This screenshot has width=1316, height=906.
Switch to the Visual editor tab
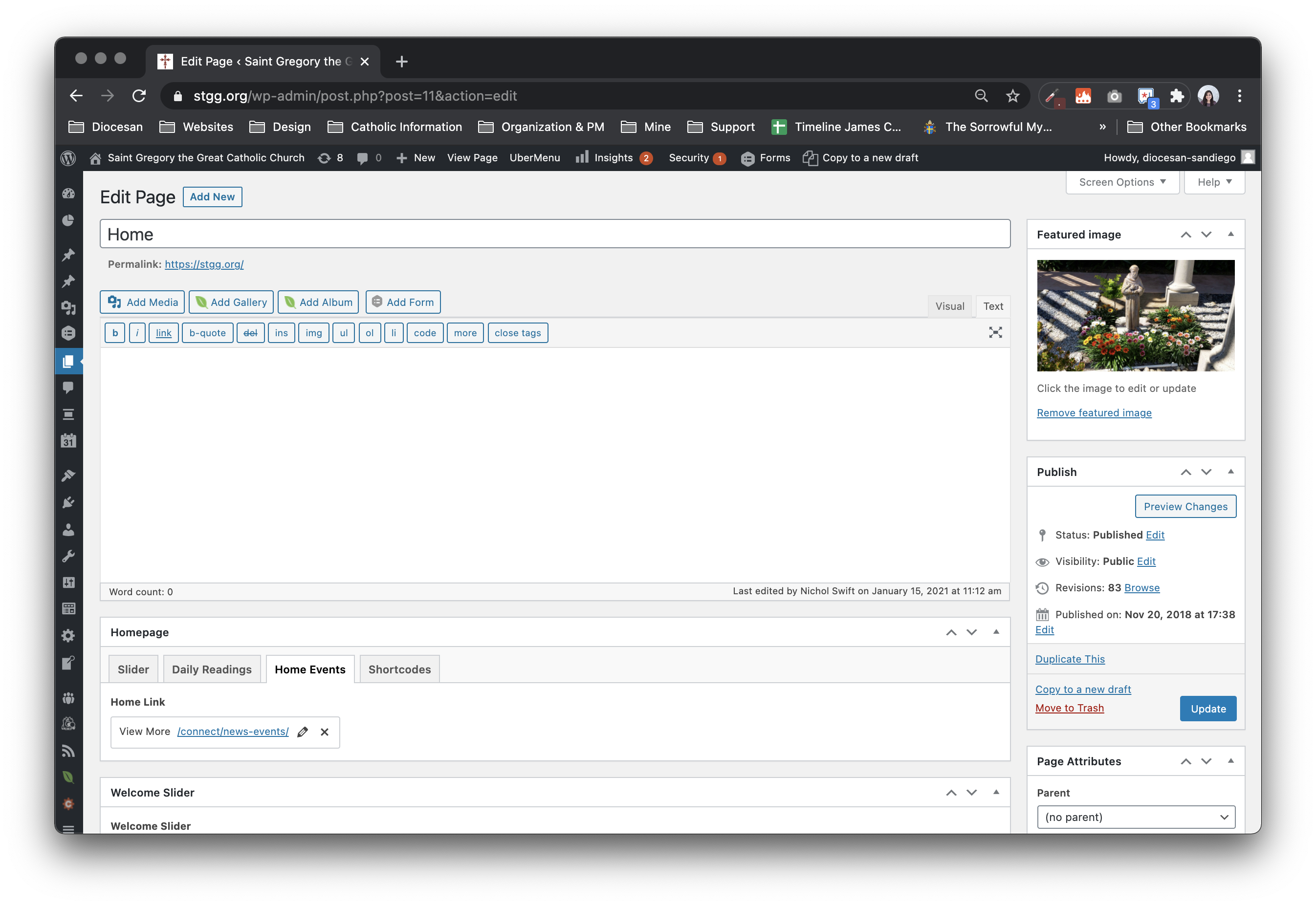click(949, 306)
